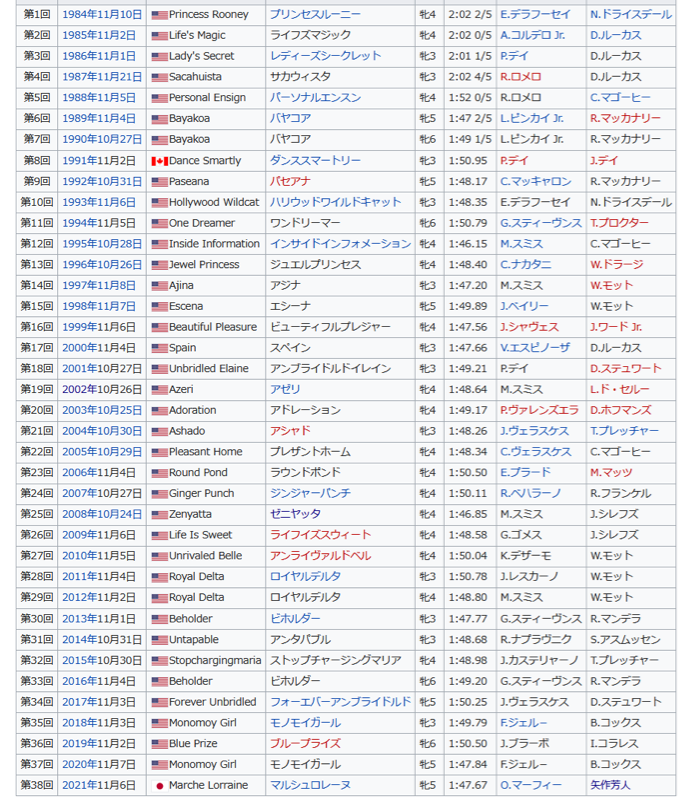Click the Japanese flag beside Marche Lorraine
The image size is (687, 800).
click(159, 786)
